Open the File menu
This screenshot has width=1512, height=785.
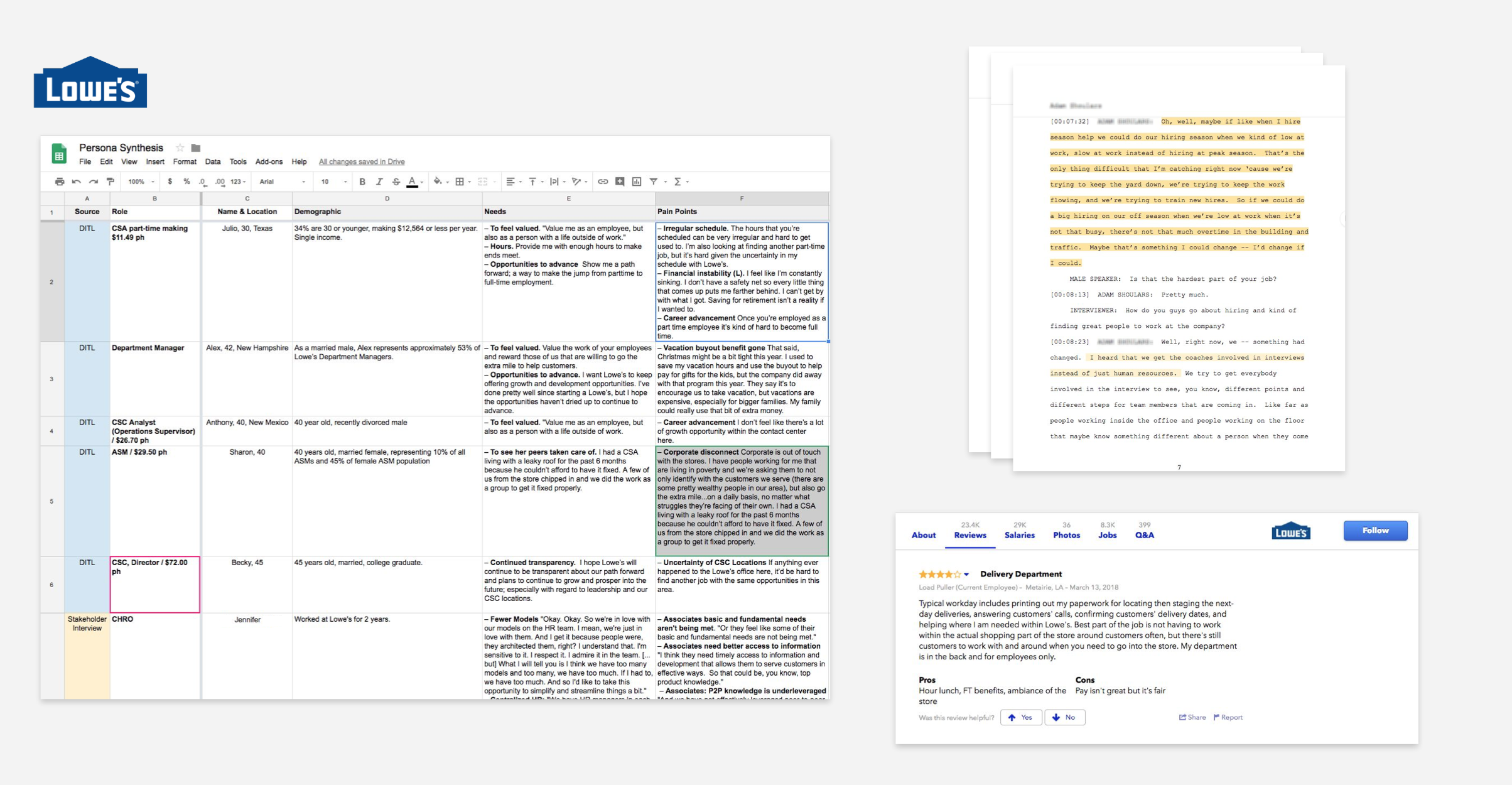tap(85, 162)
